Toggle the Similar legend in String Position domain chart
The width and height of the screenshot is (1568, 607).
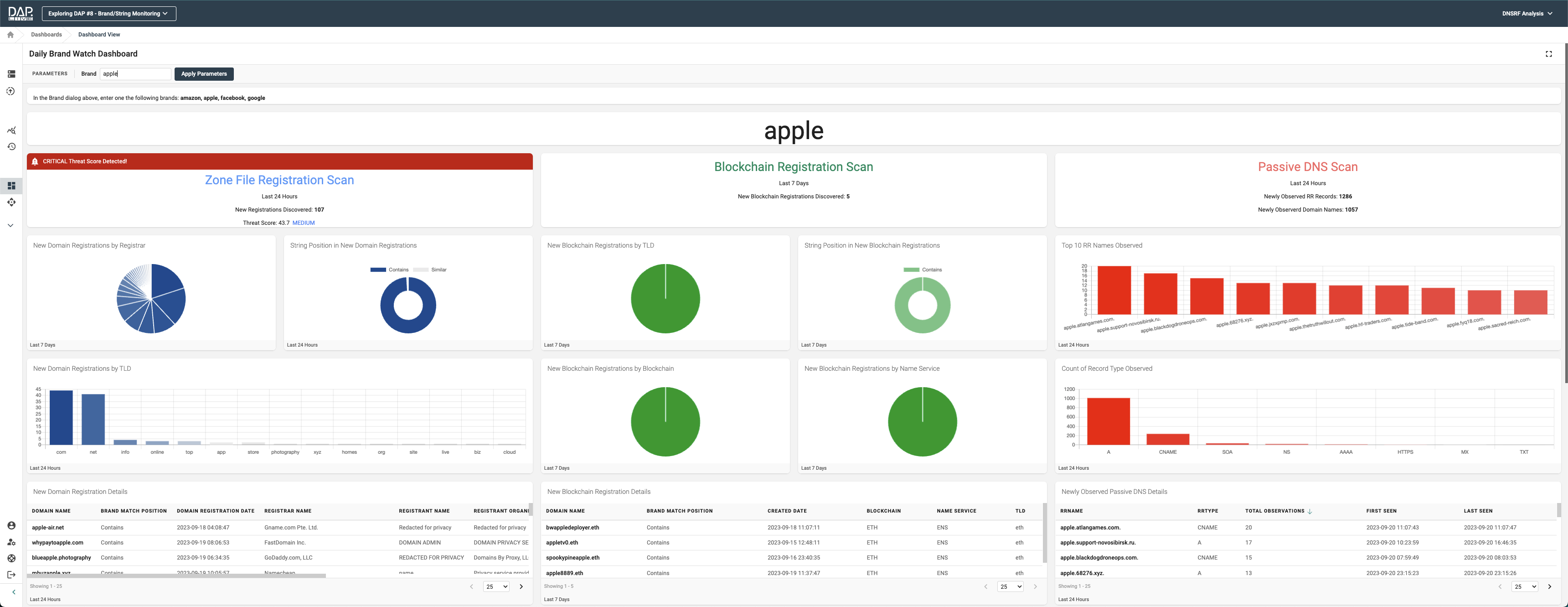(x=430, y=270)
